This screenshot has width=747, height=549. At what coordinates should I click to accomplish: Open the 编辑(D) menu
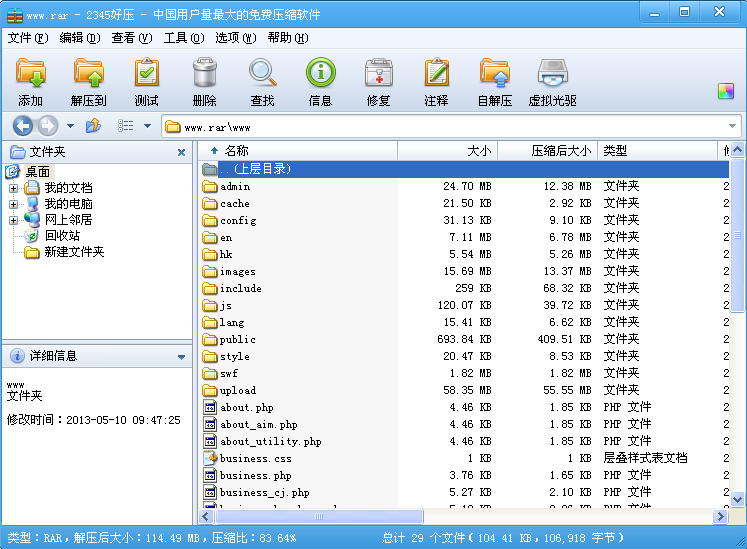point(80,38)
